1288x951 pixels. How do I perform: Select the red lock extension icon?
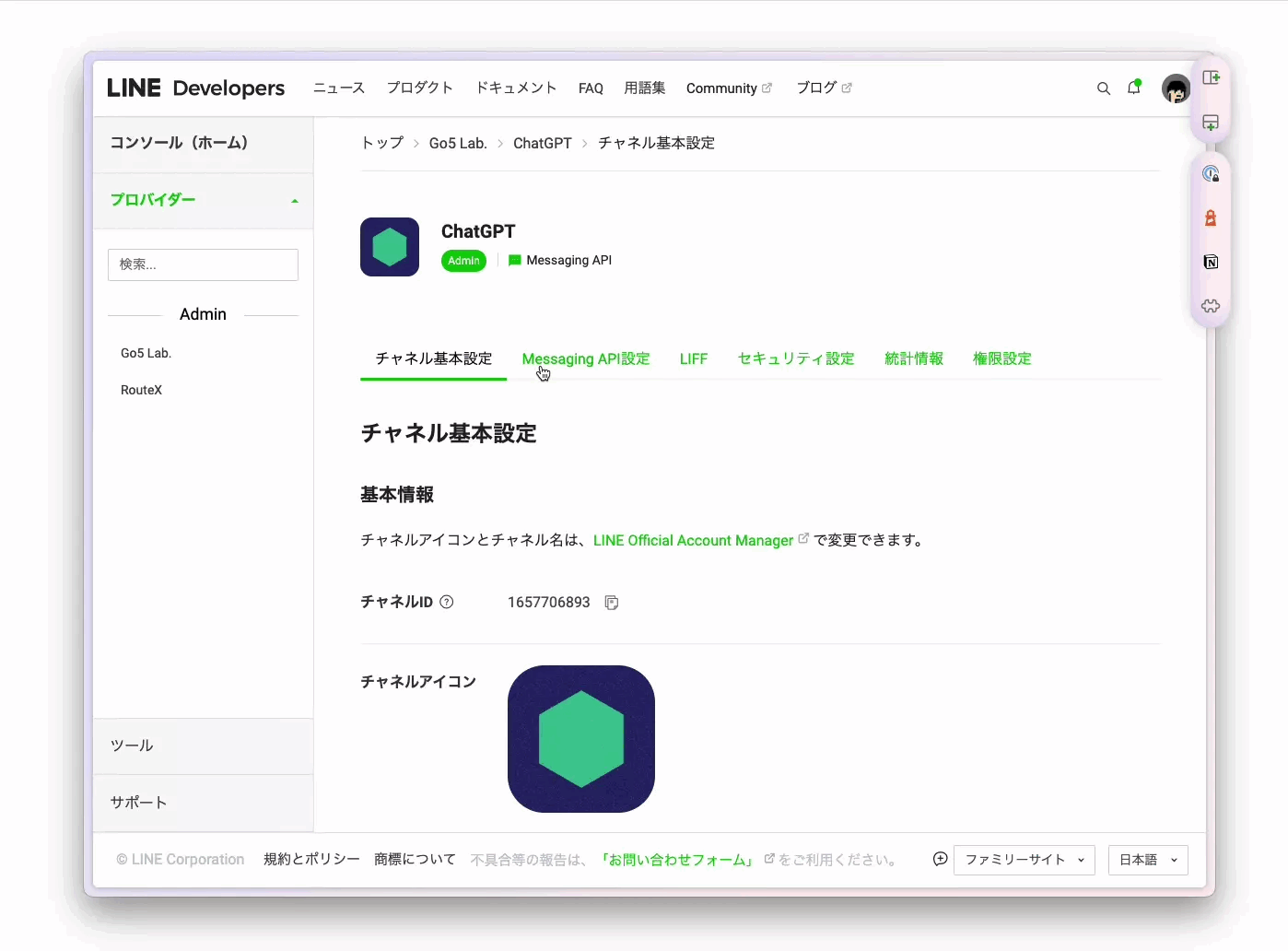coord(1211,217)
